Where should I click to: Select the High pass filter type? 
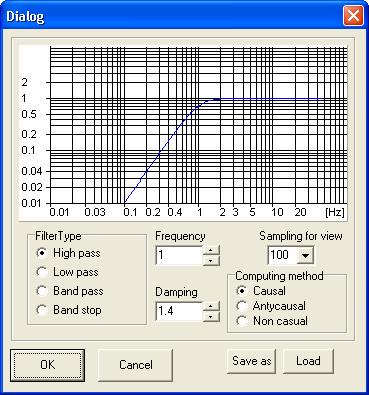click(68, 253)
